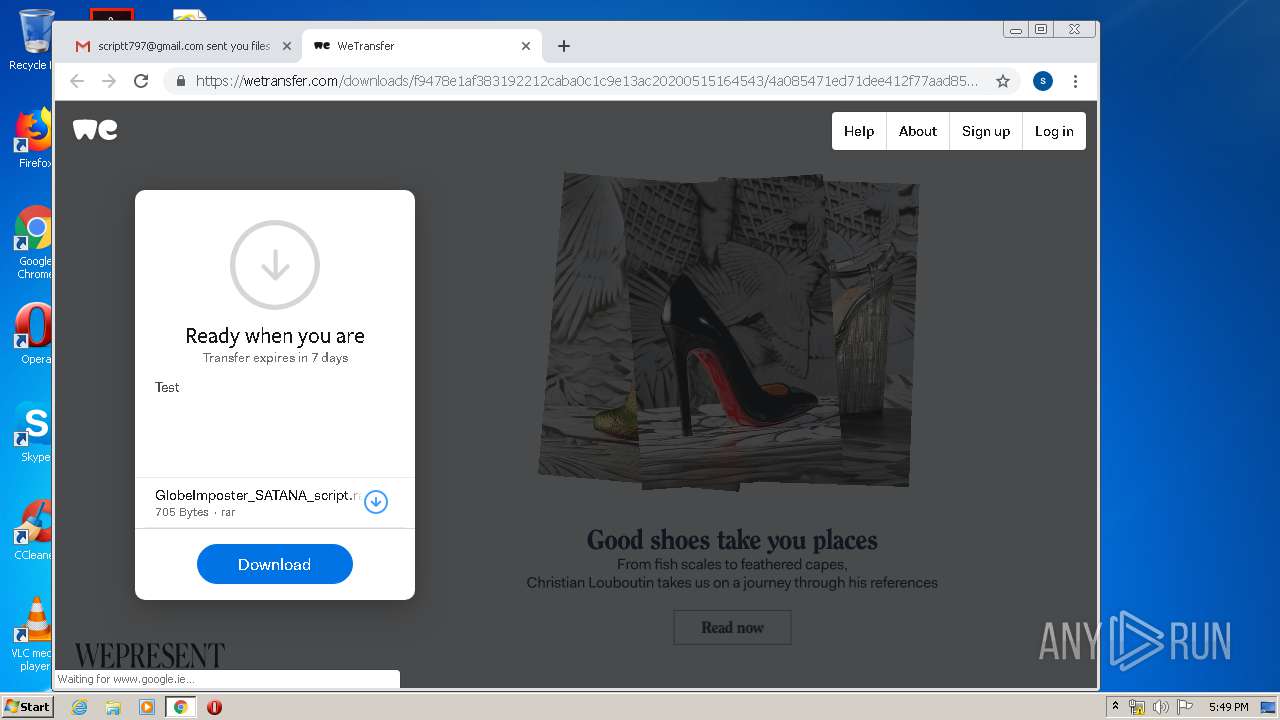The width and height of the screenshot is (1280, 720).
Task: Open the Help menu item
Action: [x=859, y=131]
